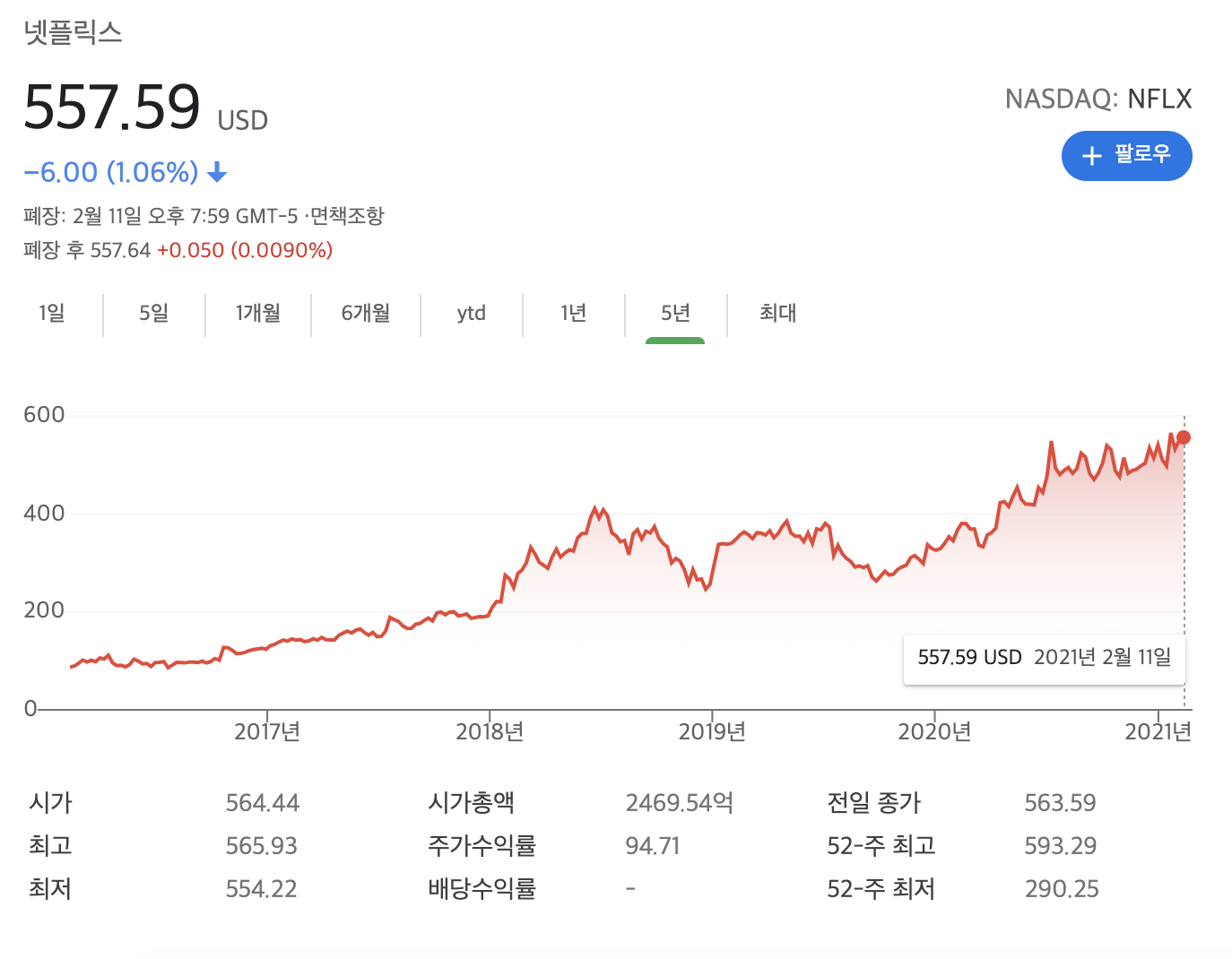
Task: Click the 557.59 USD 2021년 2월 11일 tooltip
Action: 1045,658
